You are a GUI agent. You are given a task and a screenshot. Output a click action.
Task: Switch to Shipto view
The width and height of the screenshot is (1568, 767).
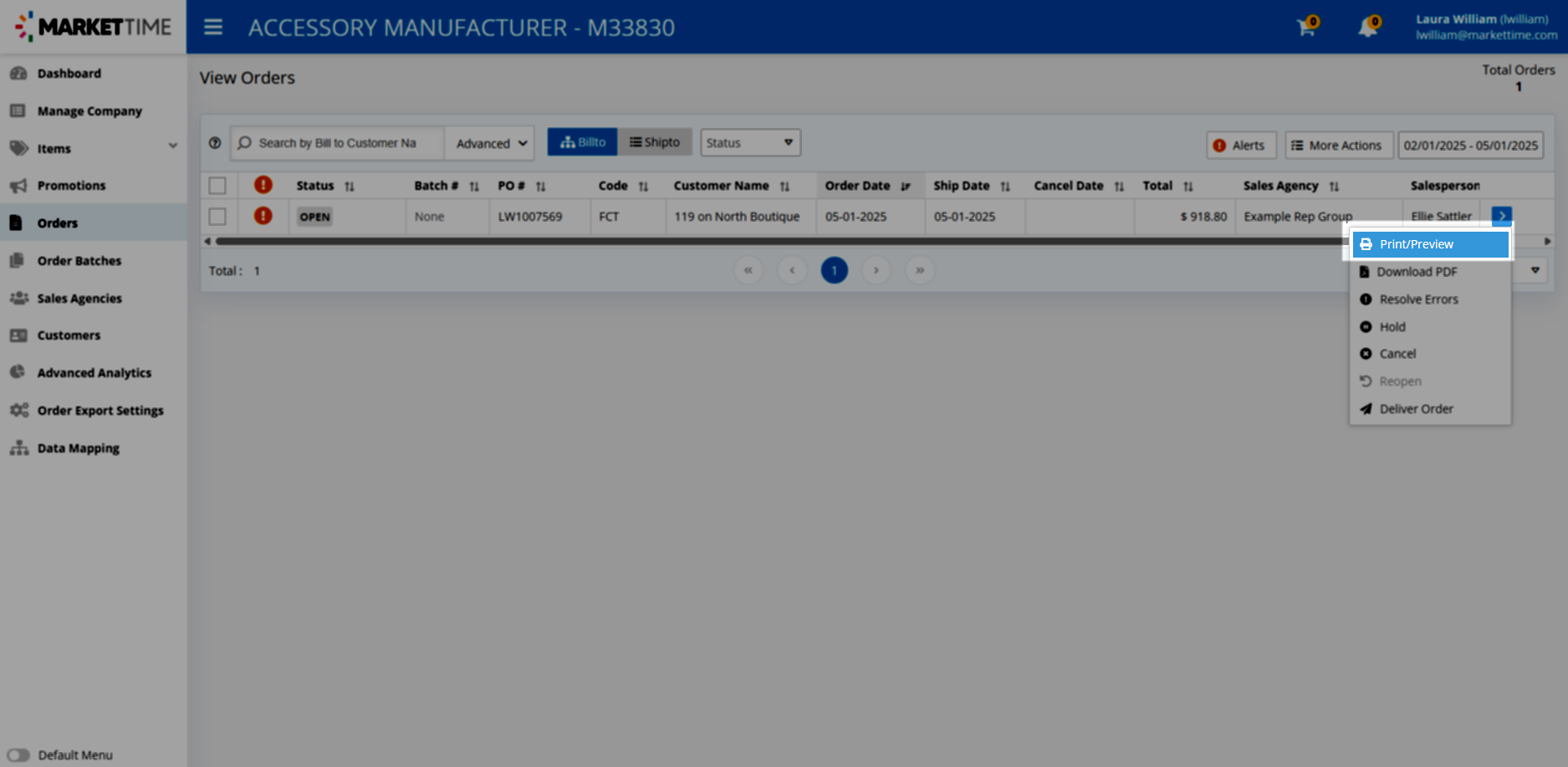pos(655,142)
